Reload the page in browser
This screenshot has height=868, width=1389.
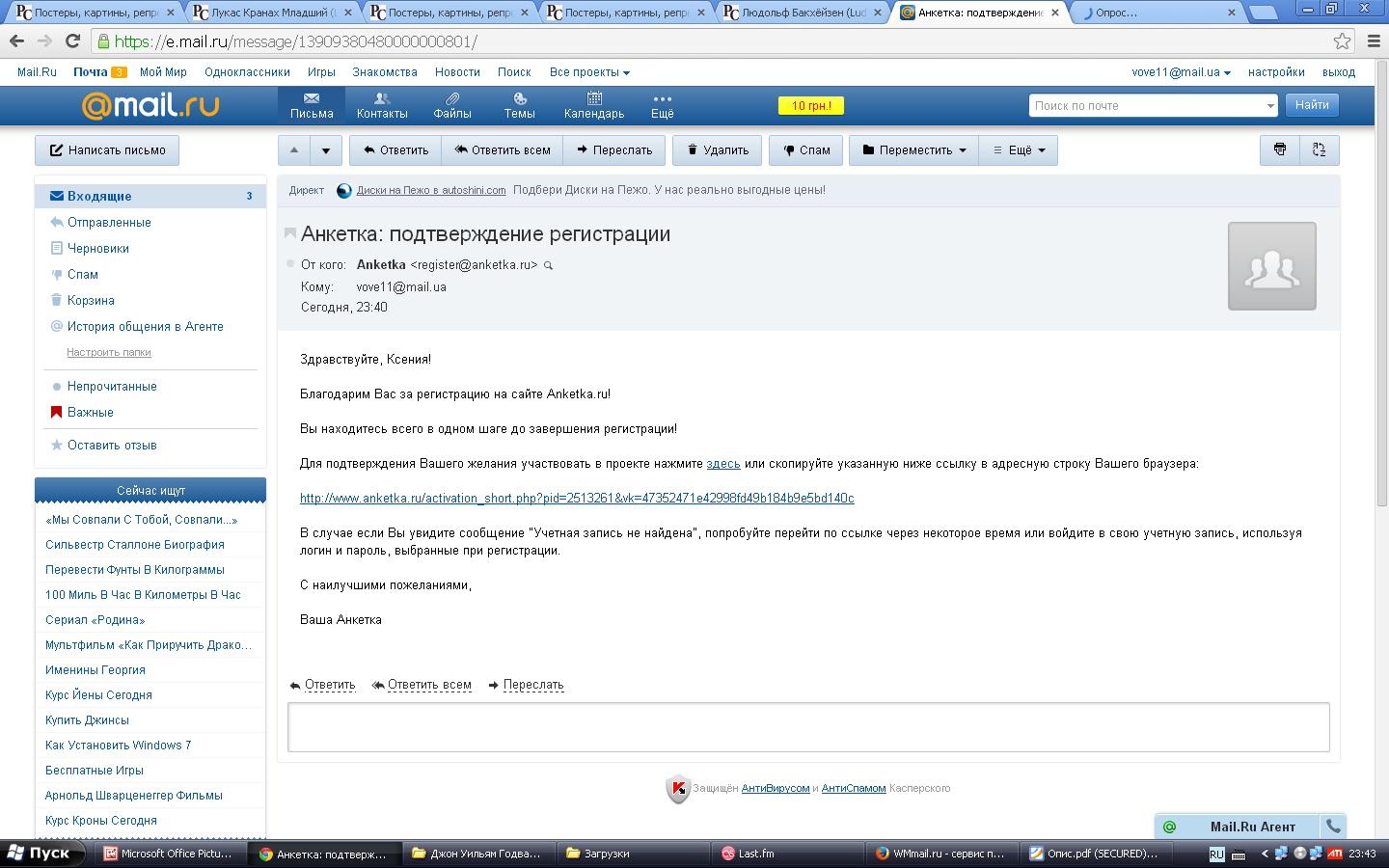pos(72,41)
